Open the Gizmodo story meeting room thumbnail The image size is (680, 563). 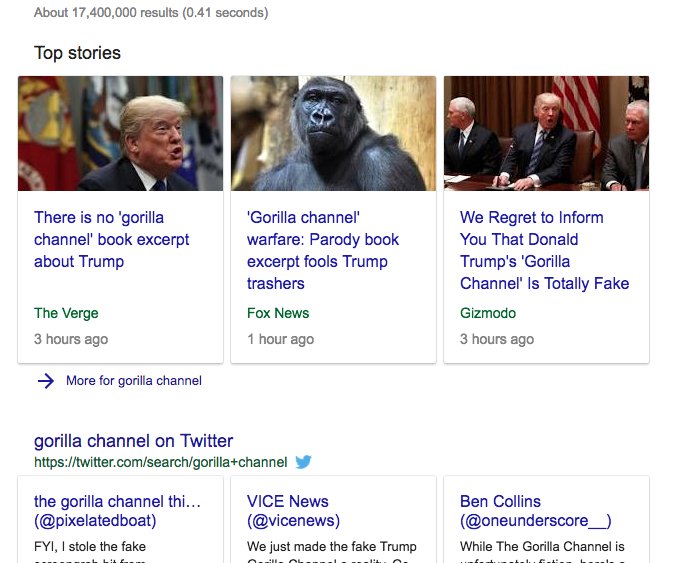[546, 133]
